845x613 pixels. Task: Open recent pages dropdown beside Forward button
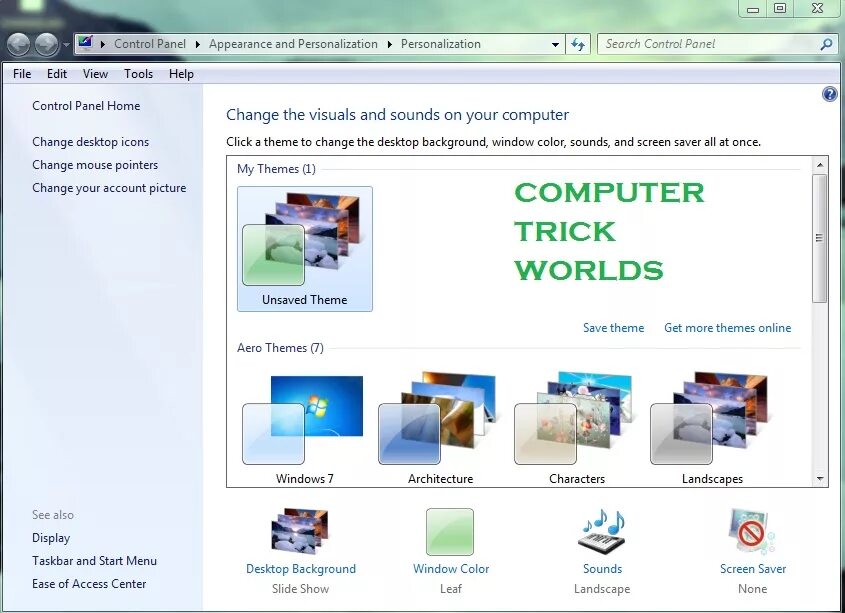click(x=66, y=45)
